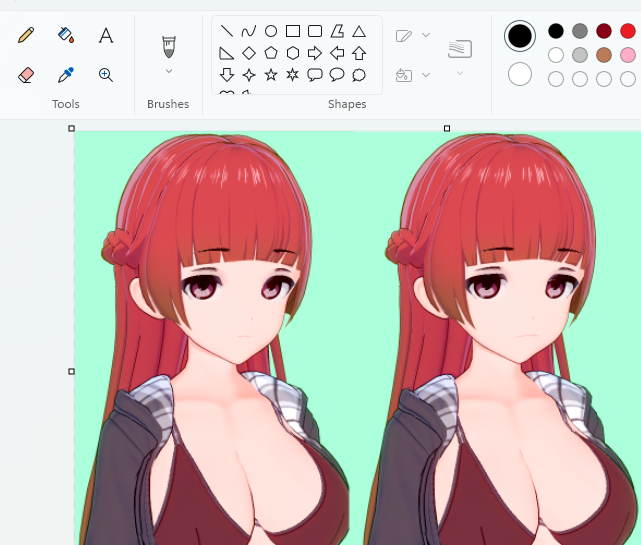Pick the Five-point star shape
641x545 pixels.
point(271,75)
